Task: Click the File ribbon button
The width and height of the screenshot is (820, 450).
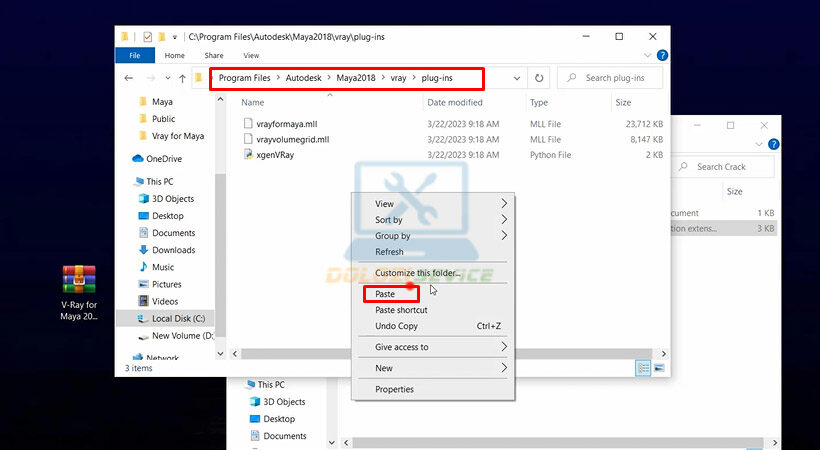Action: click(132, 56)
